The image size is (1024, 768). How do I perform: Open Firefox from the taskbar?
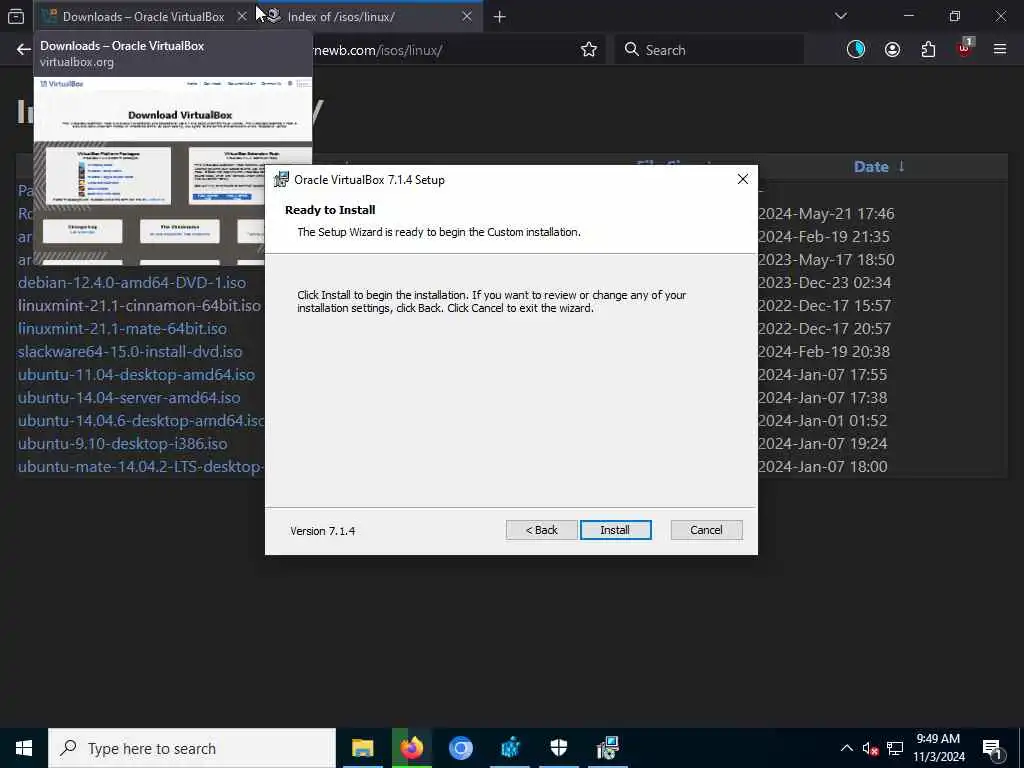(x=411, y=748)
